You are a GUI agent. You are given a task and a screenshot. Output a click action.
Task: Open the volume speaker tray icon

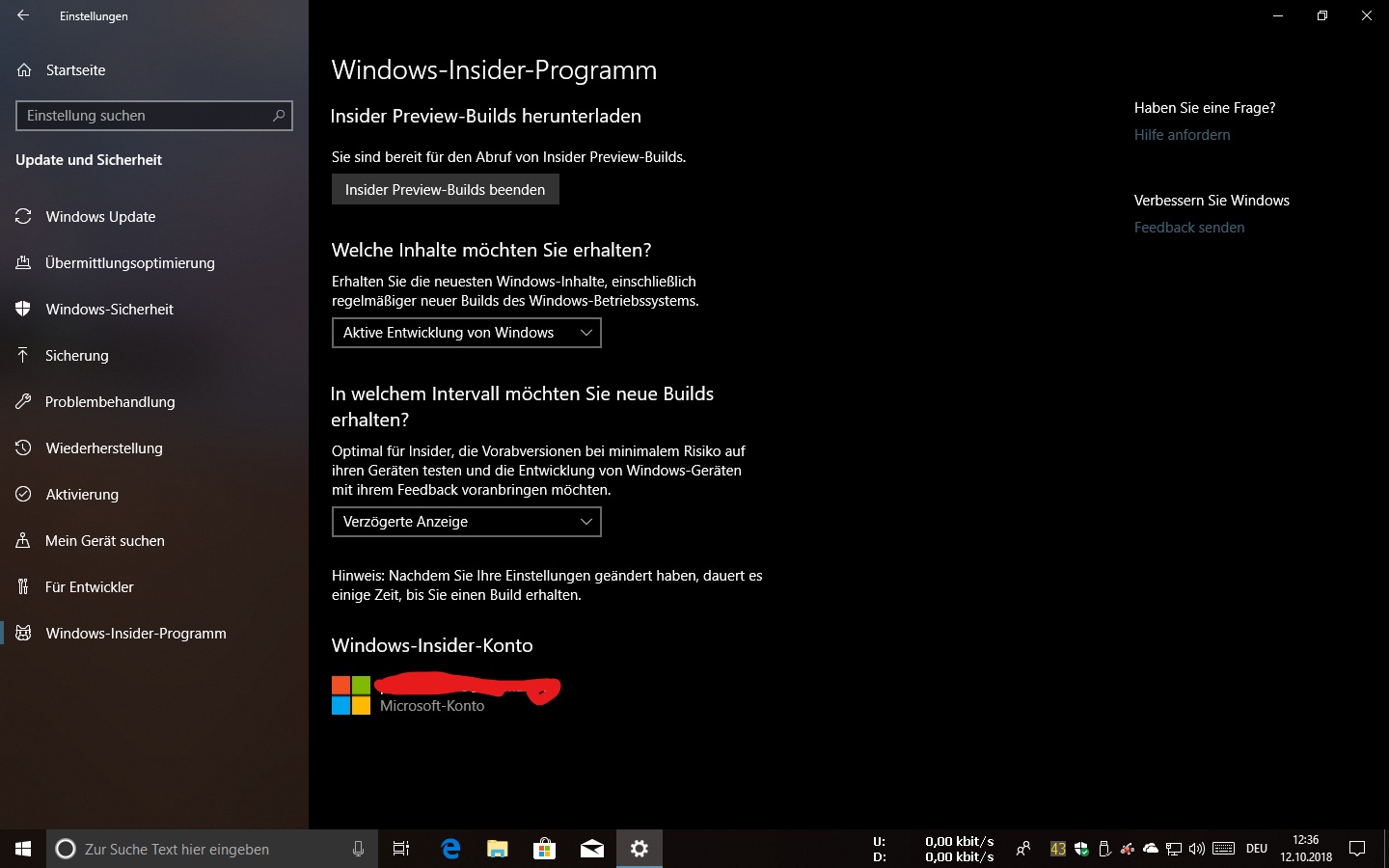(x=1197, y=849)
